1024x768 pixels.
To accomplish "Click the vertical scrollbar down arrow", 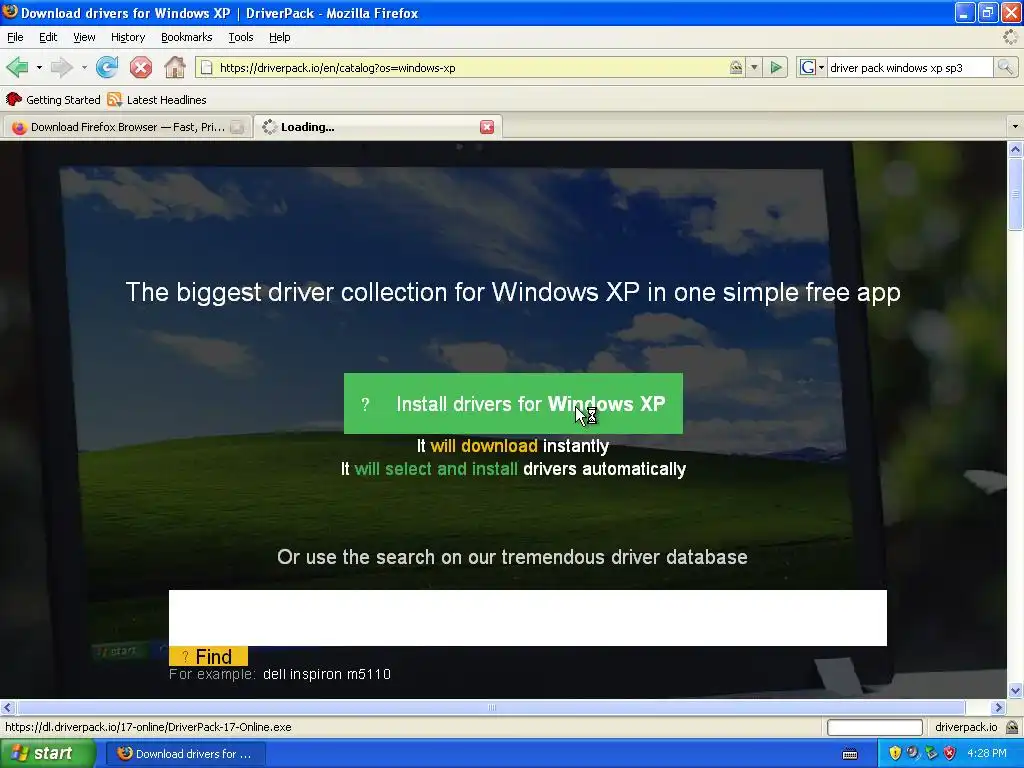I will pyautogui.click(x=1015, y=691).
